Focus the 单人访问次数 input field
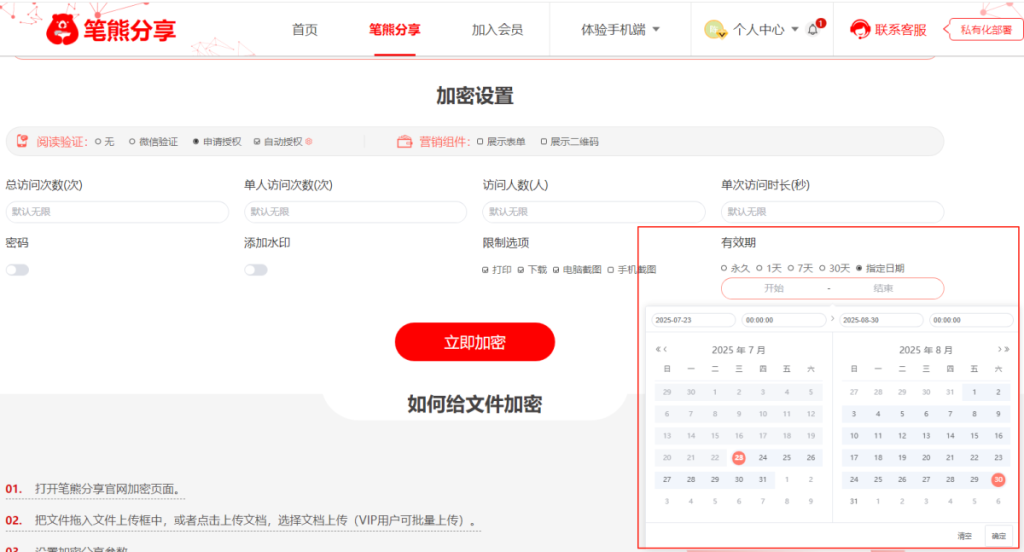This screenshot has width=1024, height=552. (356, 212)
